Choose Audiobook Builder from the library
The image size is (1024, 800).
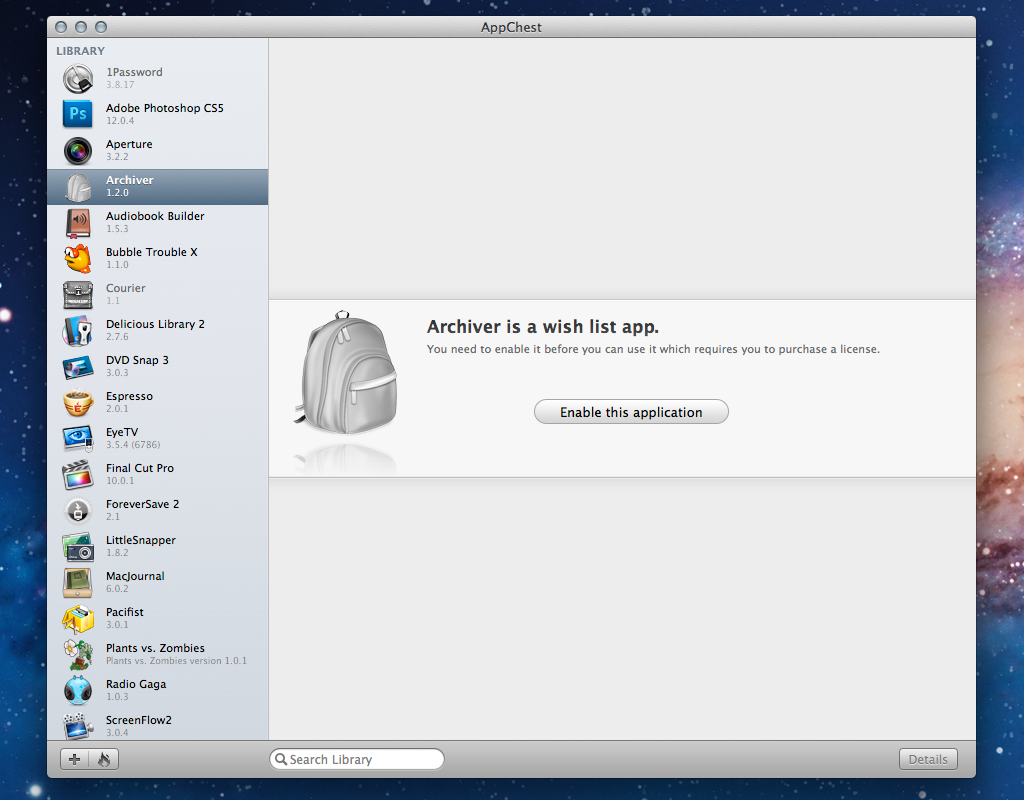coord(157,223)
